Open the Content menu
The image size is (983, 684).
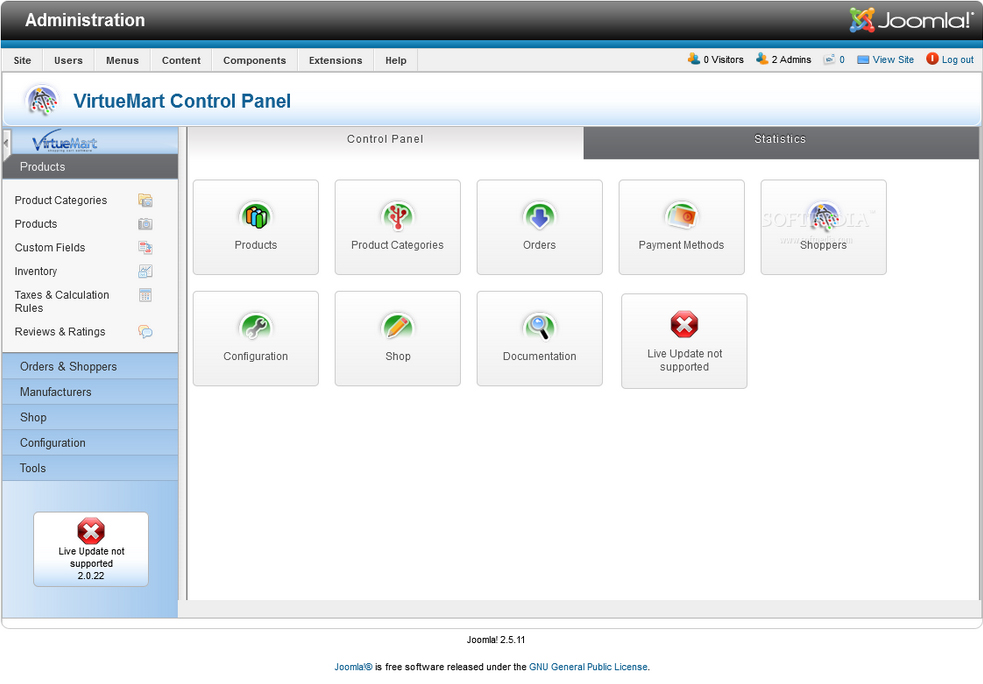click(x=181, y=60)
